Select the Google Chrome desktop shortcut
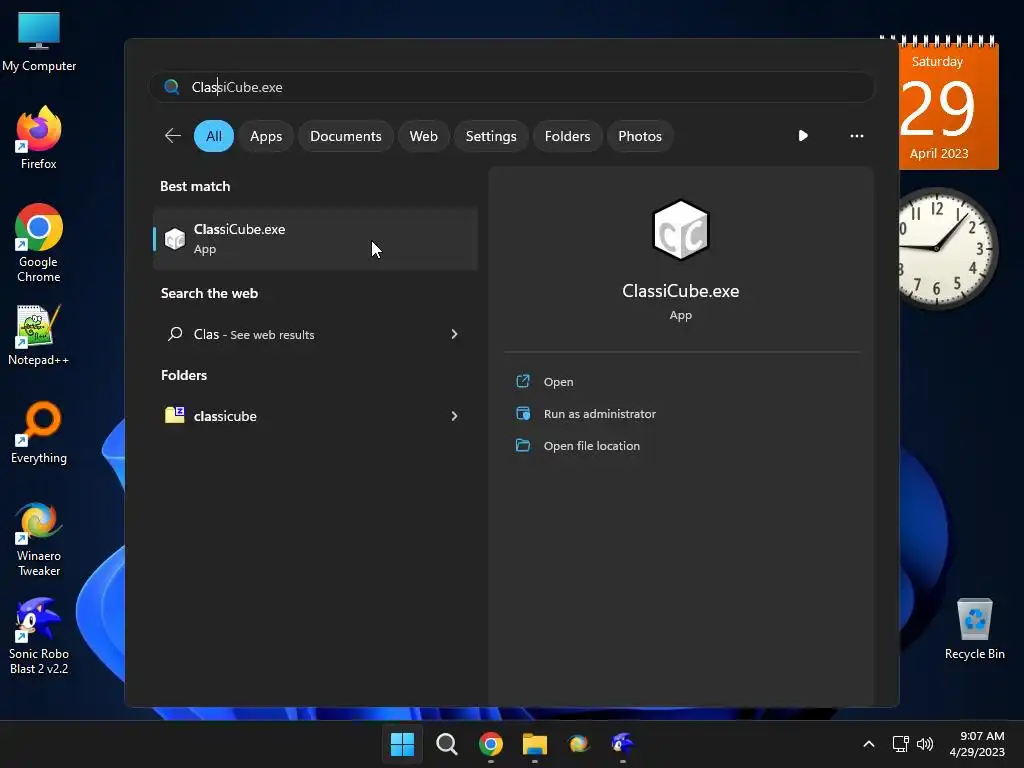The height and width of the screenshot is (768, 1024). coord(39,242)
